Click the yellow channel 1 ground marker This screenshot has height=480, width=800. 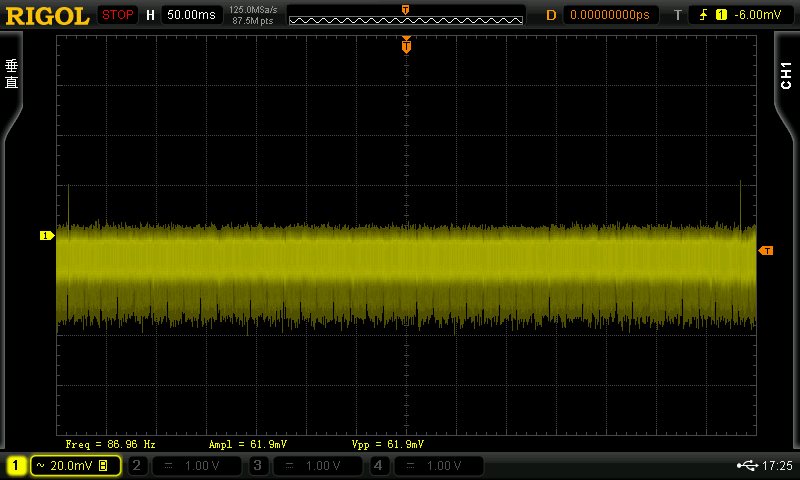(x=46, y=236)
